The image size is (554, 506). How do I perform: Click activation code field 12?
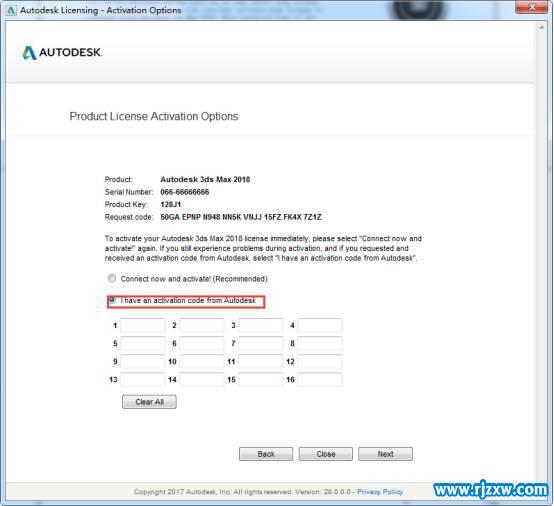[x=320, y=361]
